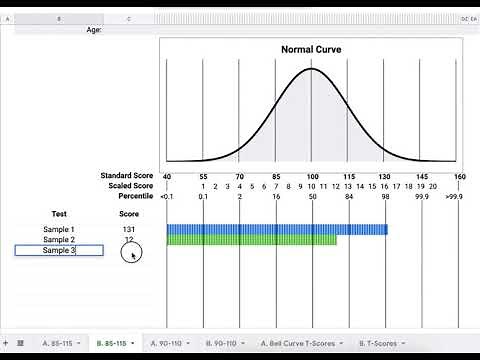This screenshot has height=360, width=480.
Task: Select the green Sample 2 bar
Action: [x=252, y=240]
